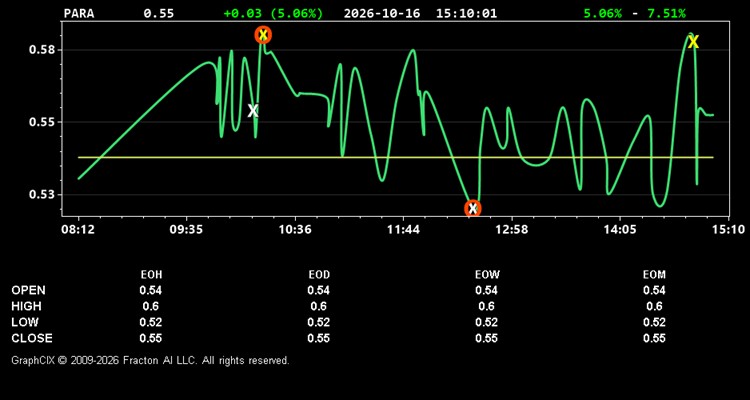750x400 pixels.
Task: Select the EOD column header
Action: point(319,275)
